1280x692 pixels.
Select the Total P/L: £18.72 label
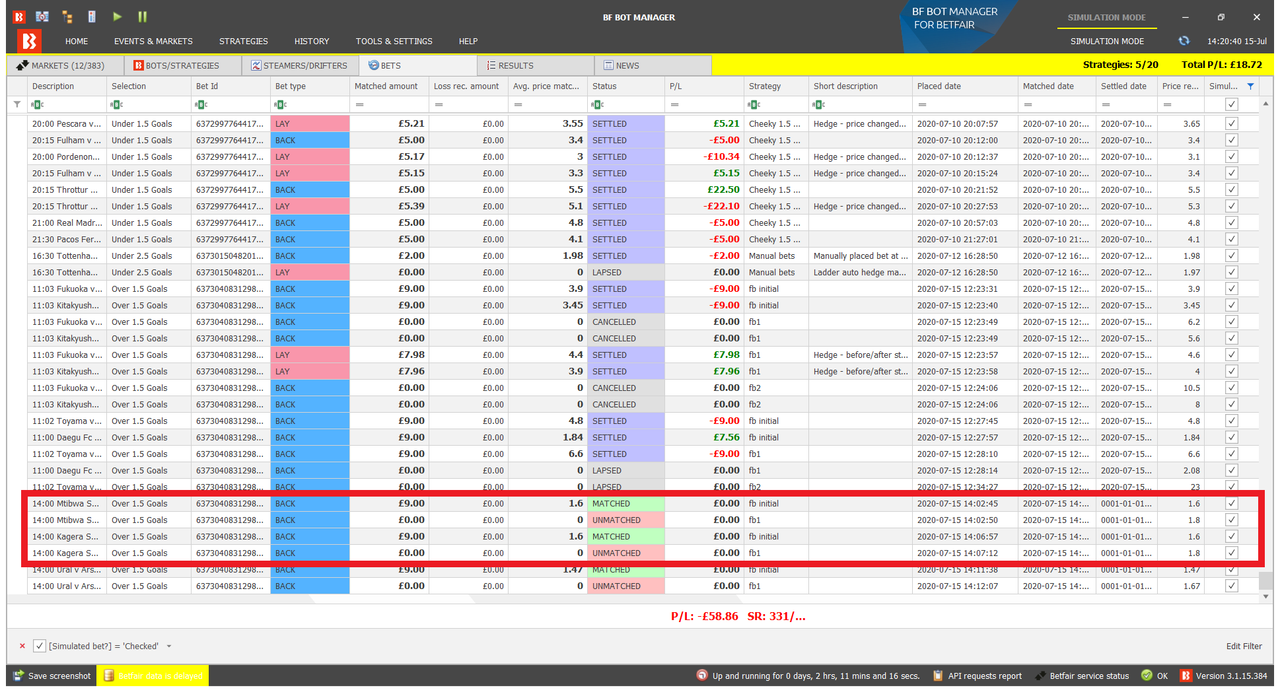(x=1221, y=65)
